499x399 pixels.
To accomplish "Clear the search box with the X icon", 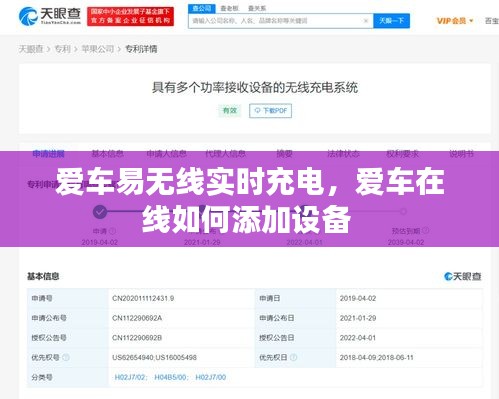I will coord(366,21).
